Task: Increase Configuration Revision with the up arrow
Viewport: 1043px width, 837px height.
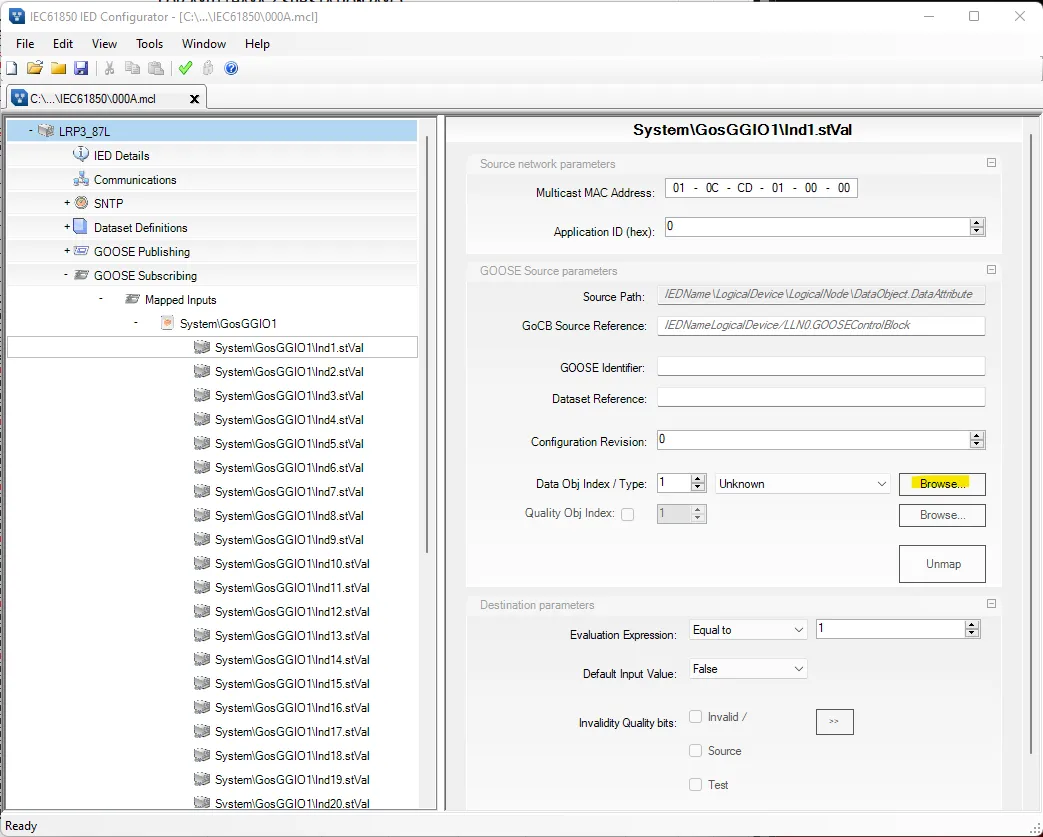Action: point(976,436)
